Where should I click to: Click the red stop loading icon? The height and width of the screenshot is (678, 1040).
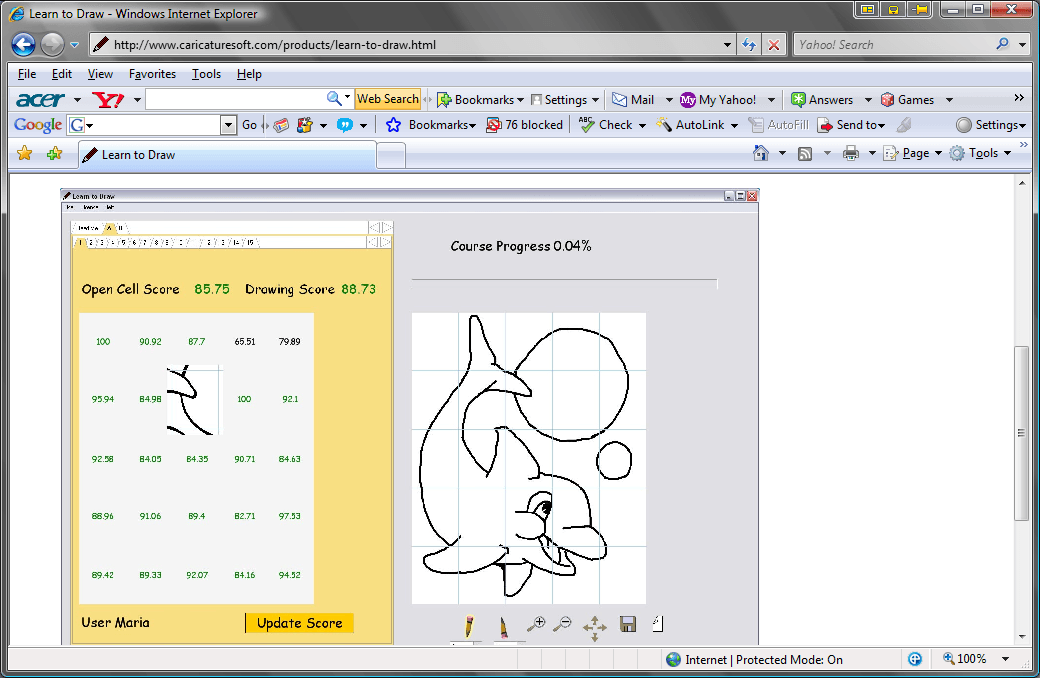[773, 44]
